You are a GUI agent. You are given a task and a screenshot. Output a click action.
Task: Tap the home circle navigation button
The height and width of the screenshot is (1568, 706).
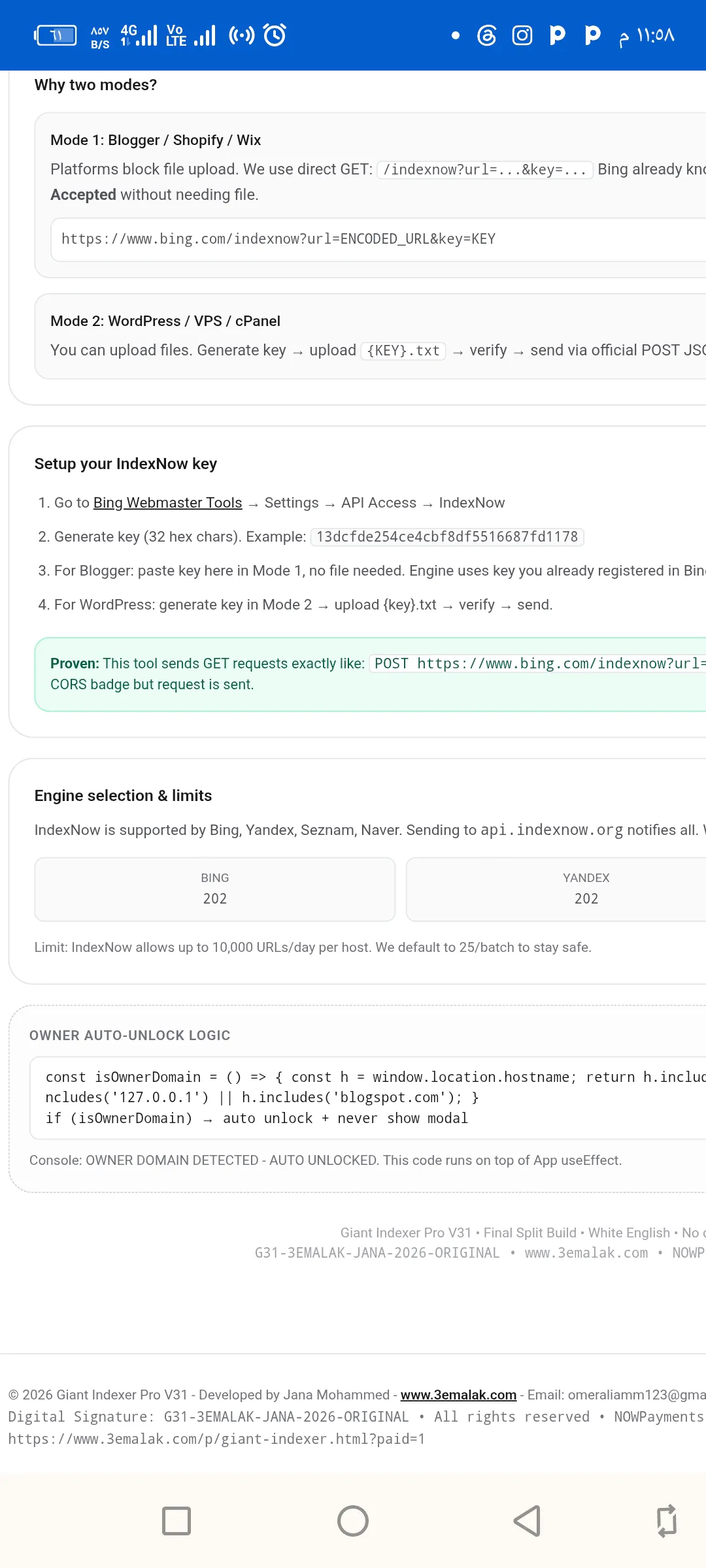point(353,1521)
